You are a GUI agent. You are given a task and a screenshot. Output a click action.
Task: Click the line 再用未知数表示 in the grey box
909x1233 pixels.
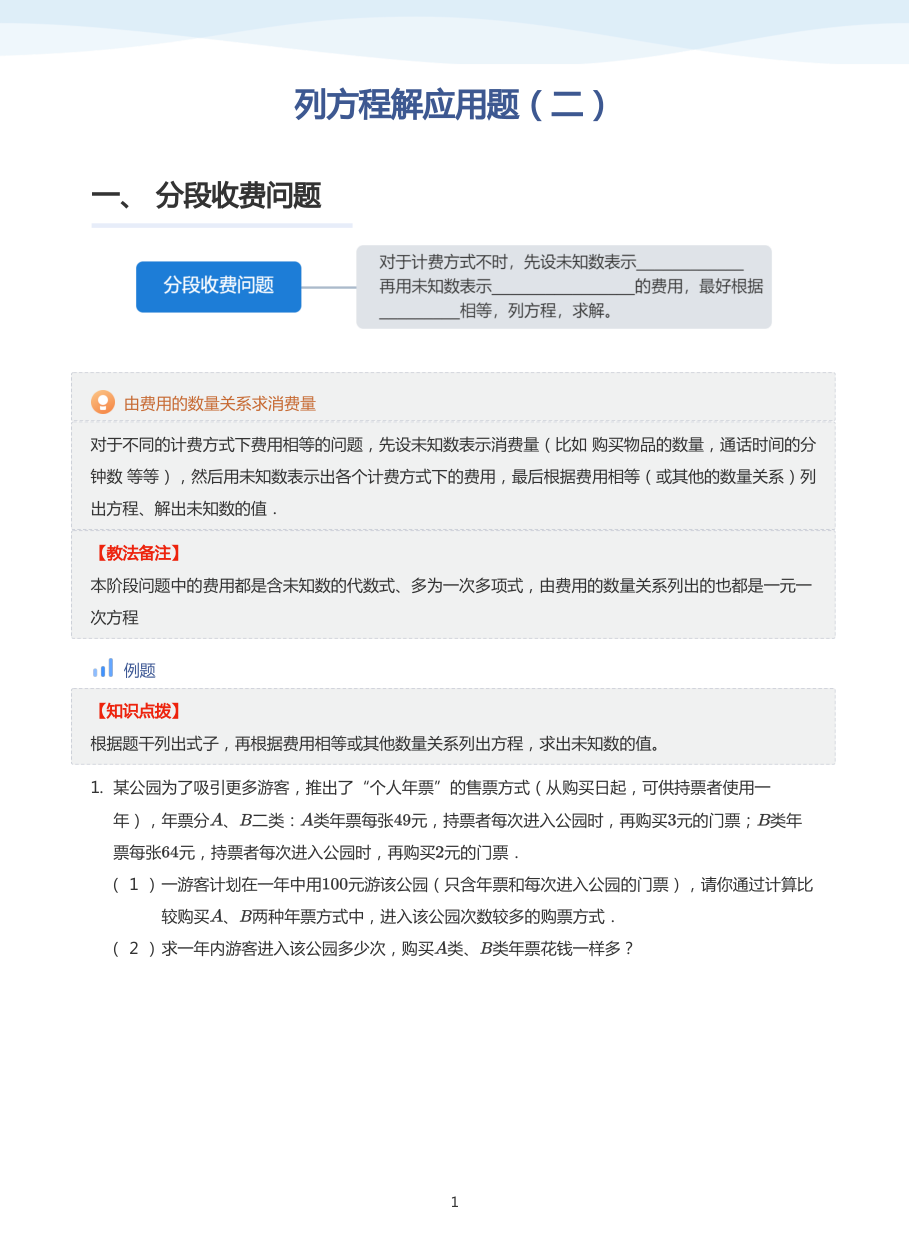pos(571,287)
